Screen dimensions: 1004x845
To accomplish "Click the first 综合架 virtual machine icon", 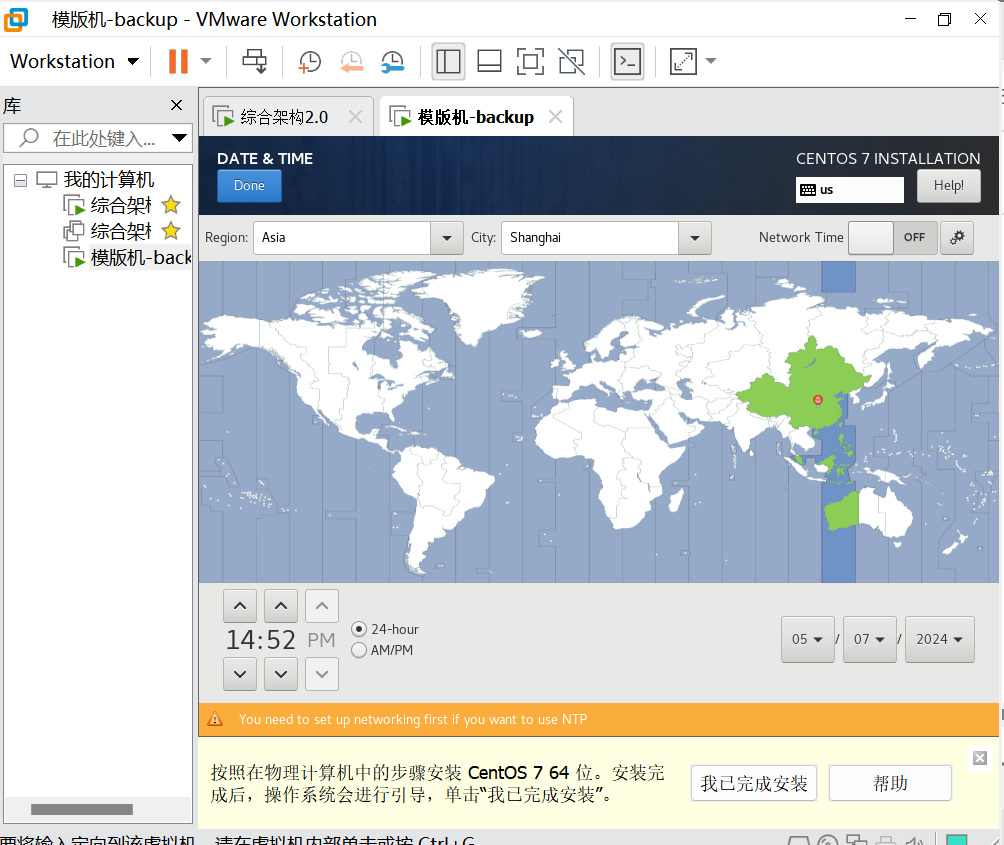I will pos(74,205).
